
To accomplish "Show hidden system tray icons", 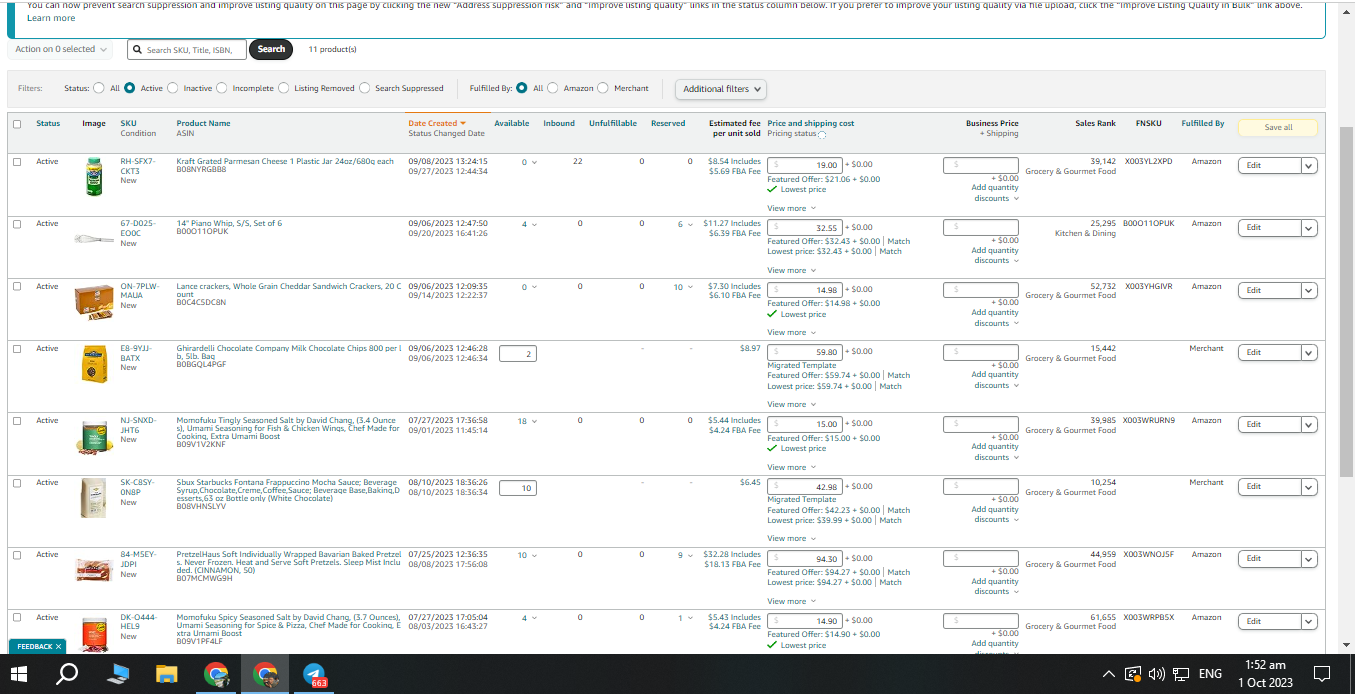I will [1108, 674].
